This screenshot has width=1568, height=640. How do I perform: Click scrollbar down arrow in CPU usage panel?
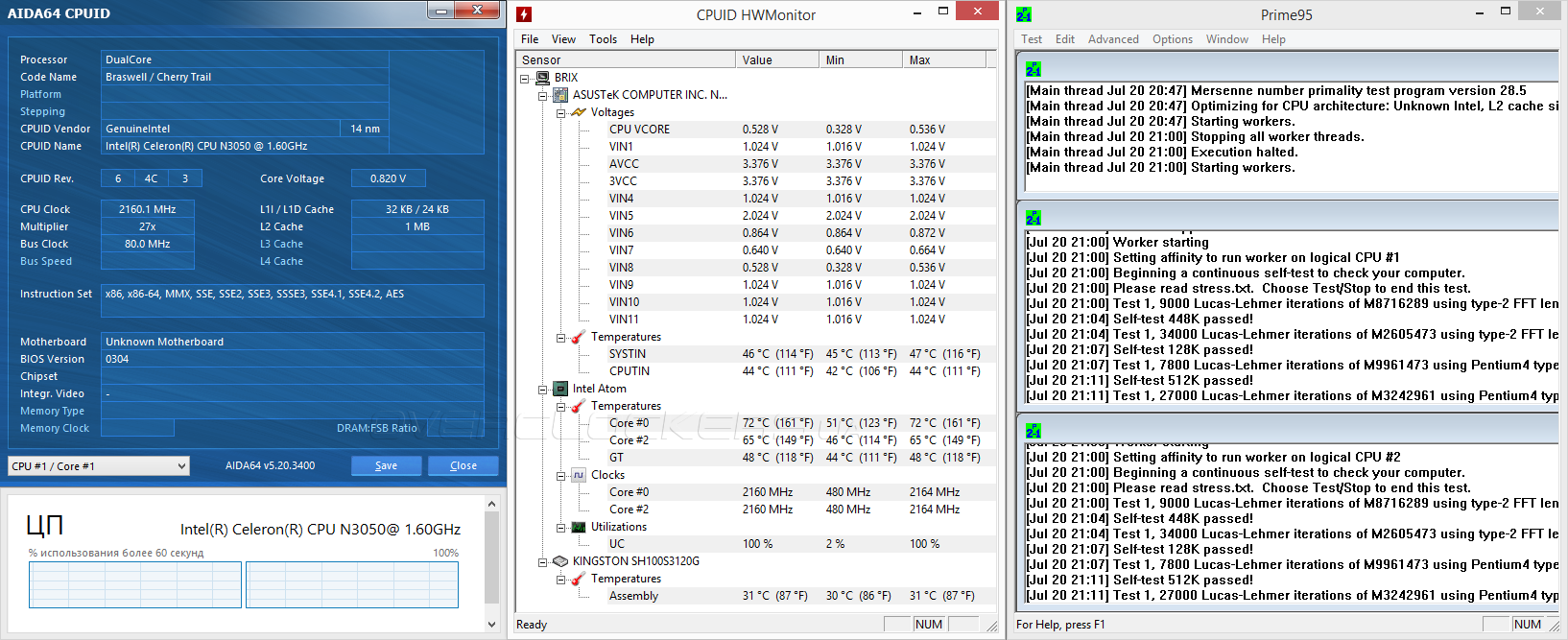pos(491,625)
